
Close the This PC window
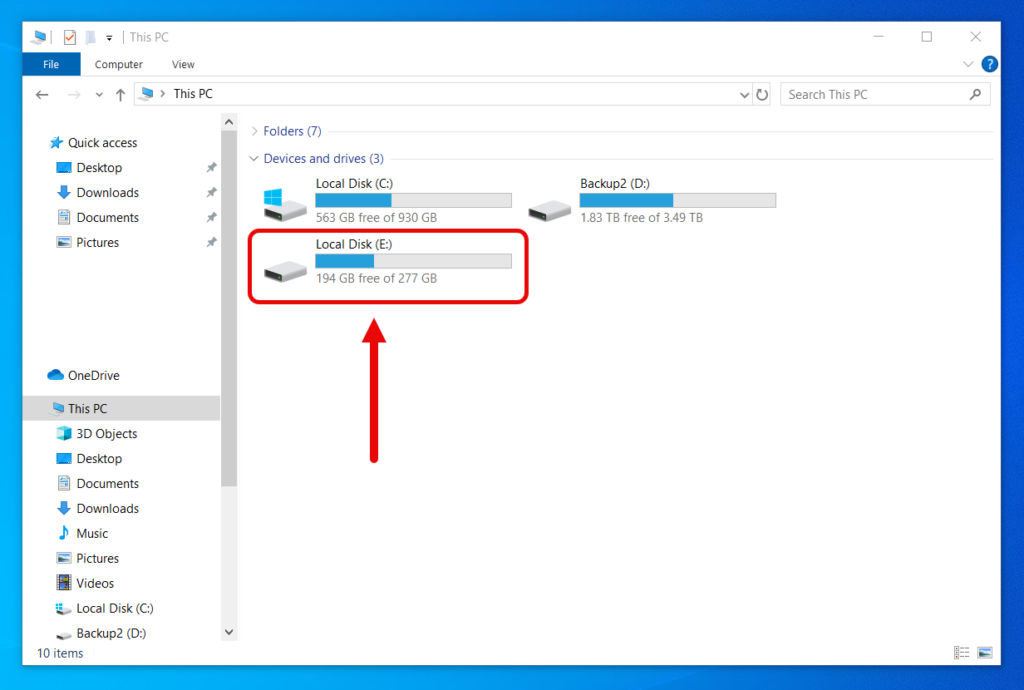(976, 37)
